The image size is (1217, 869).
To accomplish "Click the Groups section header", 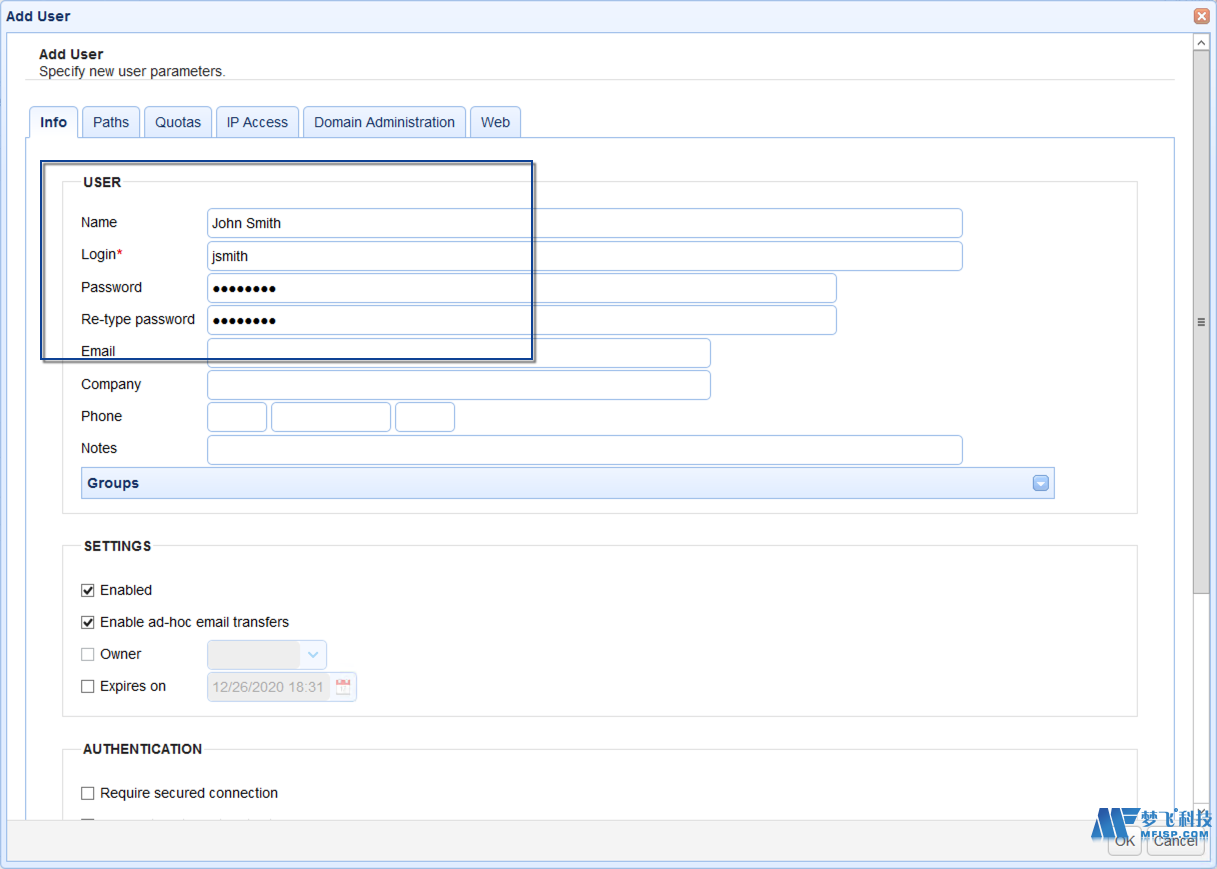I will click(567, 483).
